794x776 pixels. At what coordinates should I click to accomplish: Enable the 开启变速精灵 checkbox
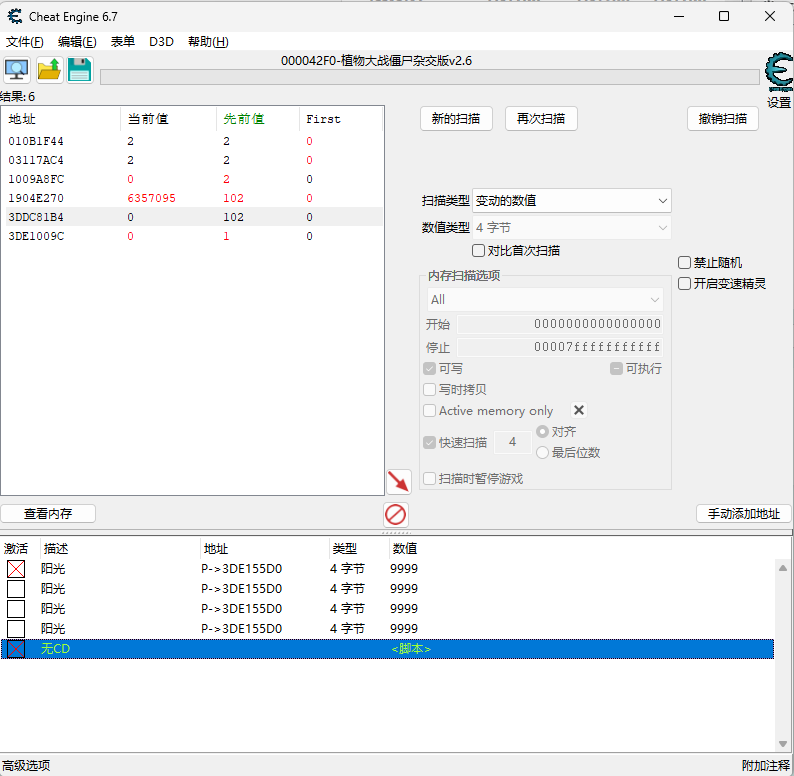point(685,283)
